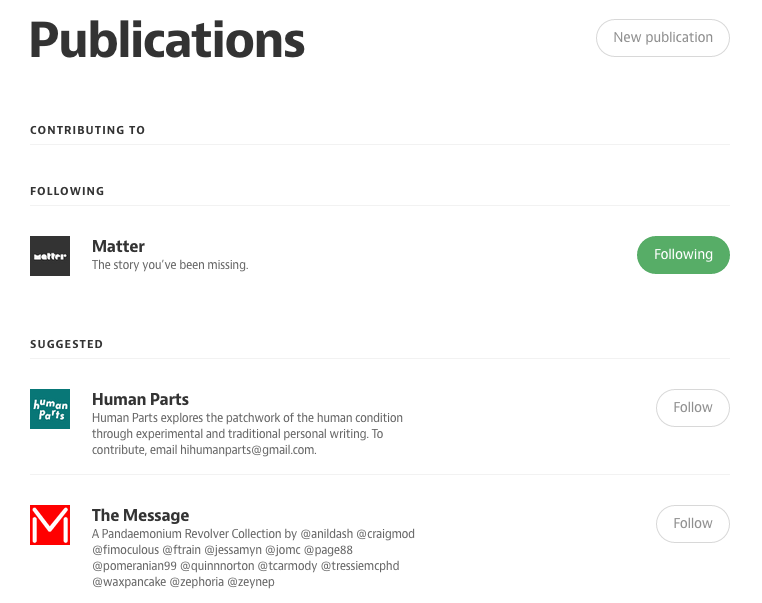Open the Matter publication title
The width and height of the screenshot is (762, 603).
(118, 246)
